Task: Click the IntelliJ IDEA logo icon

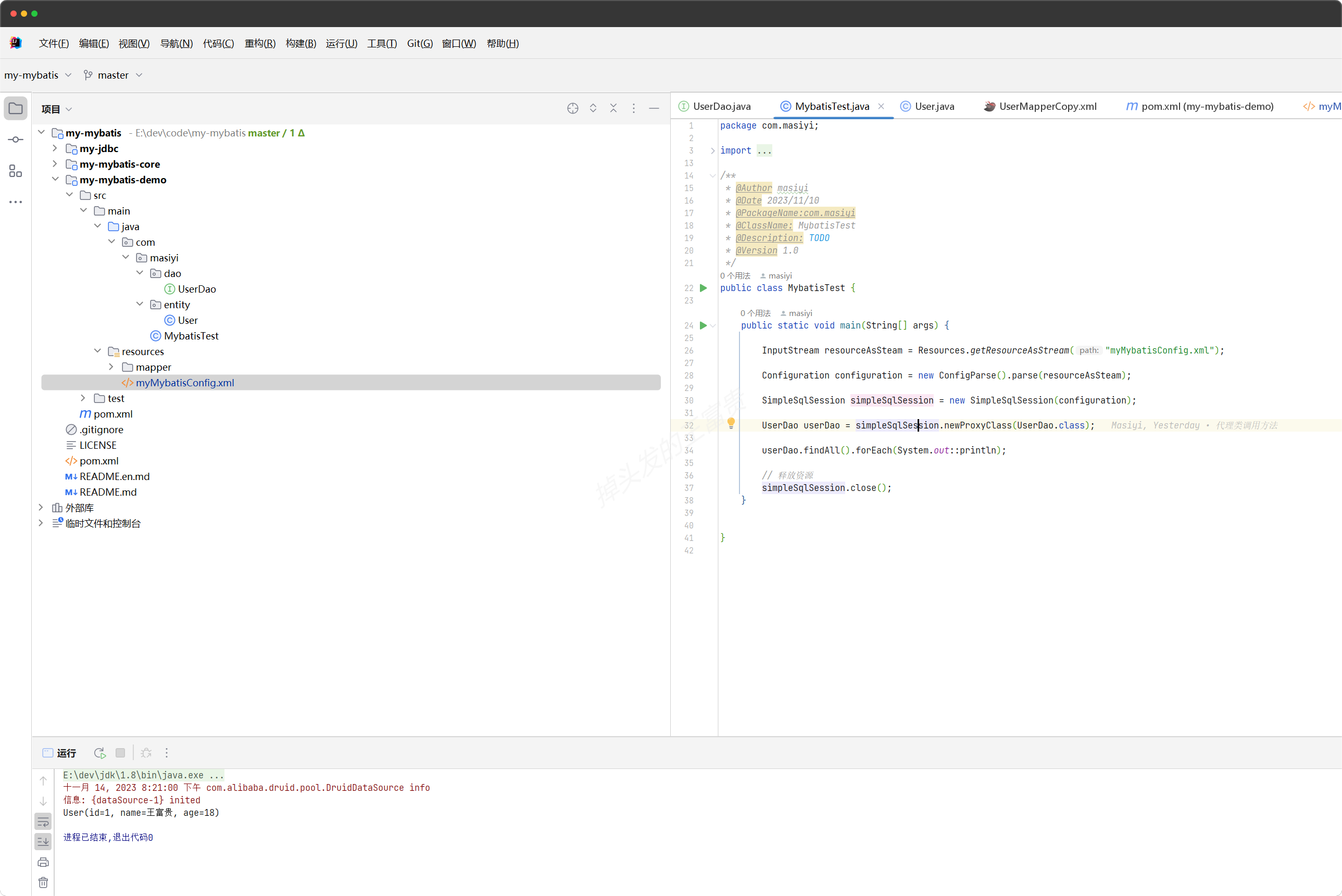Action: click(16, 43)
